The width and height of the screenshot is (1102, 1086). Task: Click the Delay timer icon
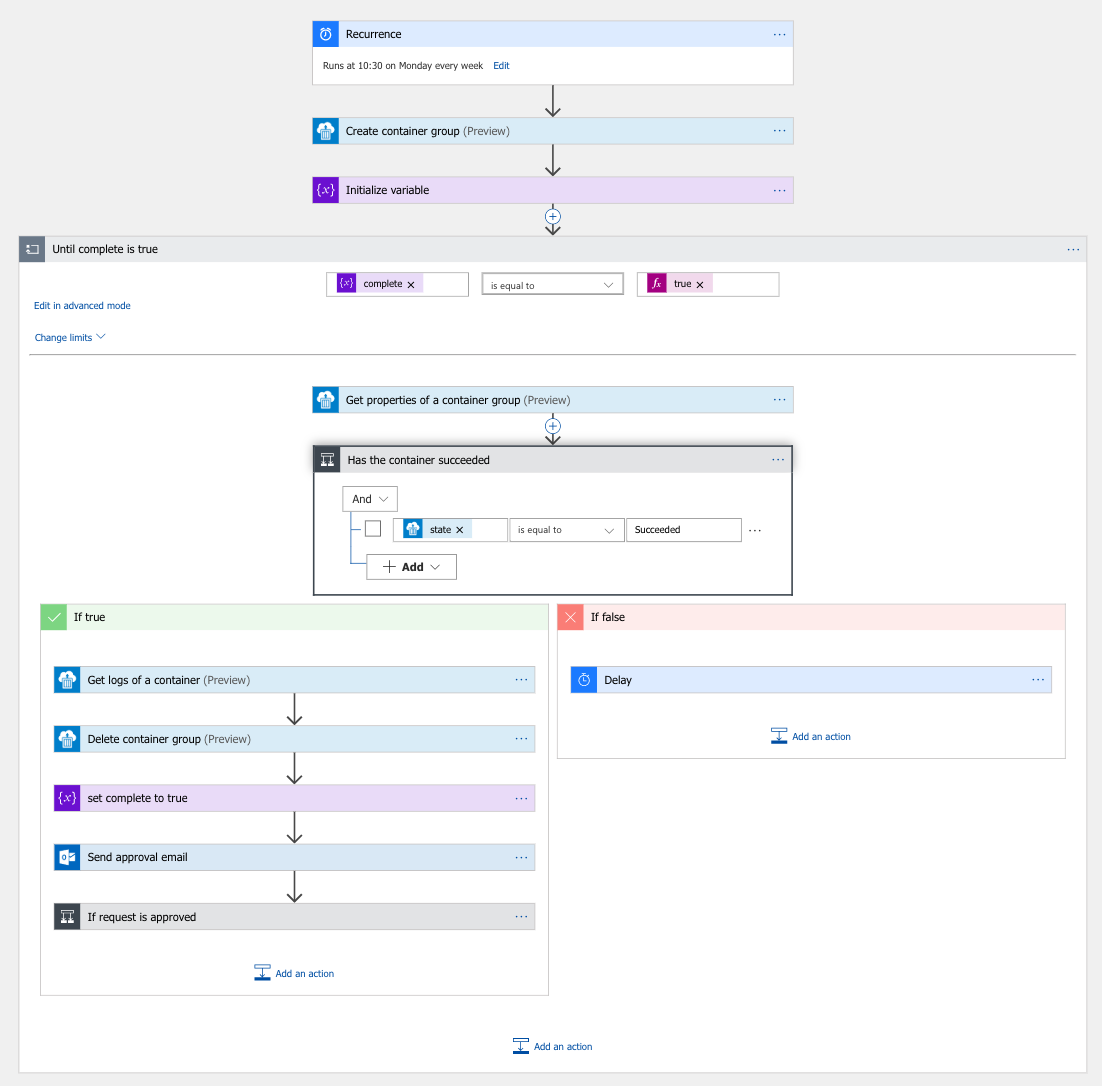point(583,680)
